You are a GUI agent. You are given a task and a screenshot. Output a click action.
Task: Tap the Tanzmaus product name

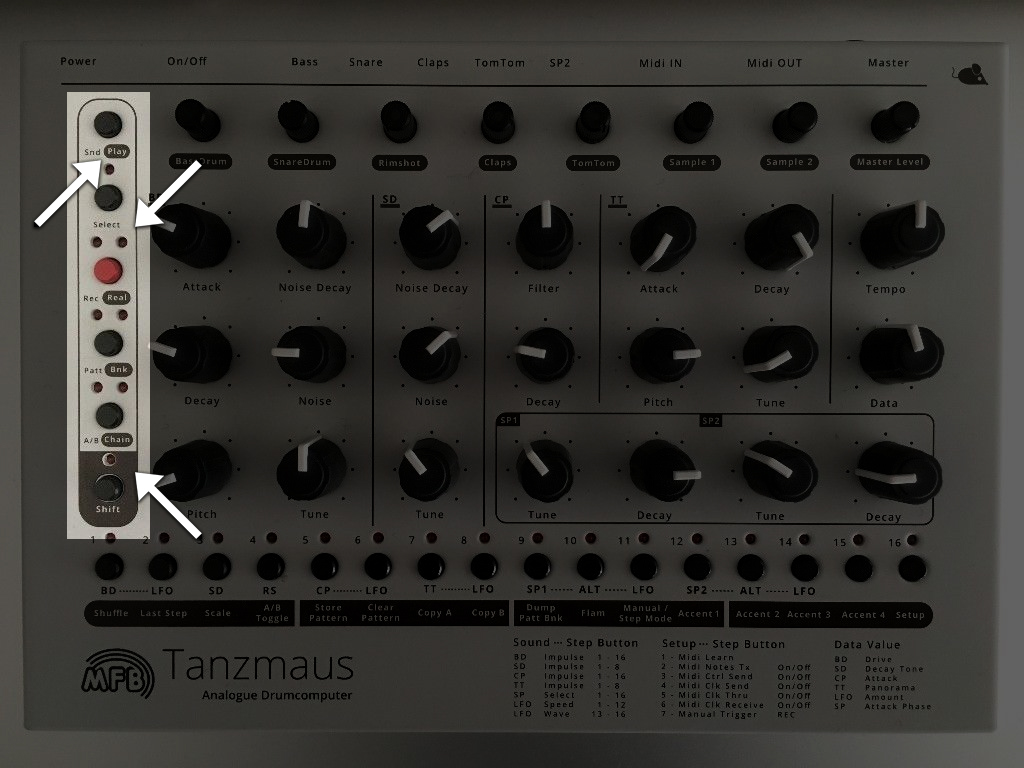(259, 665)
